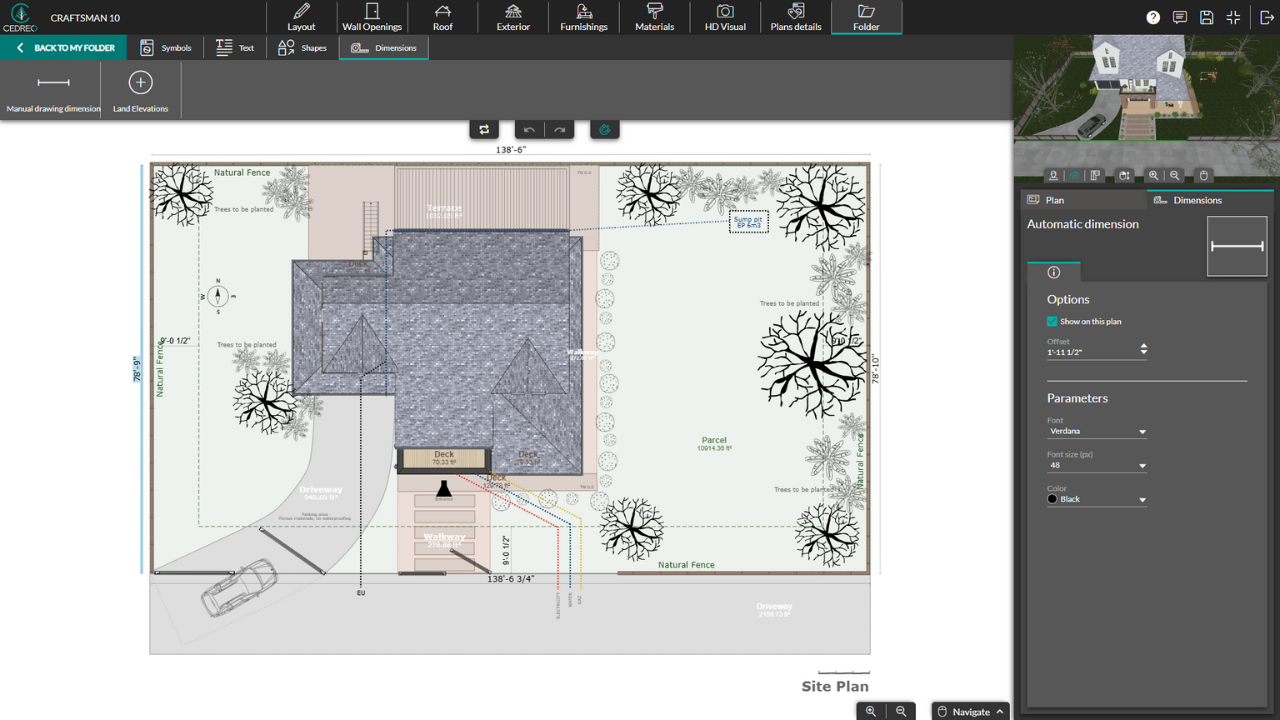Open the Materials section in the top bar
Viewport: 1280px width, 720px height.
pyautogui.click(x=654, y=17)
